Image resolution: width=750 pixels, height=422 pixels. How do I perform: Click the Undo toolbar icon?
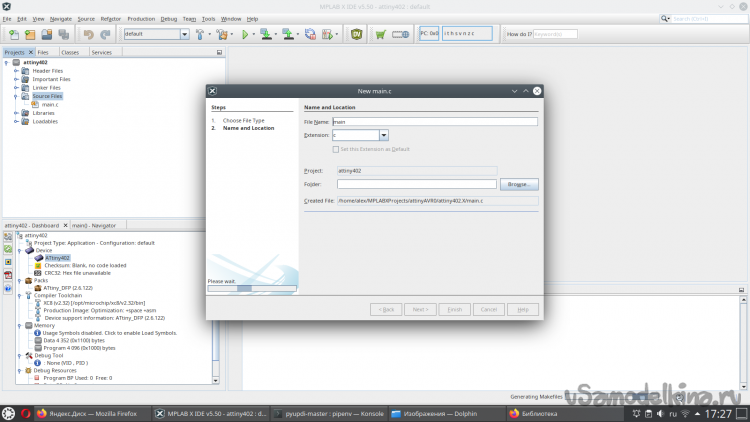[x=89, y=34]
